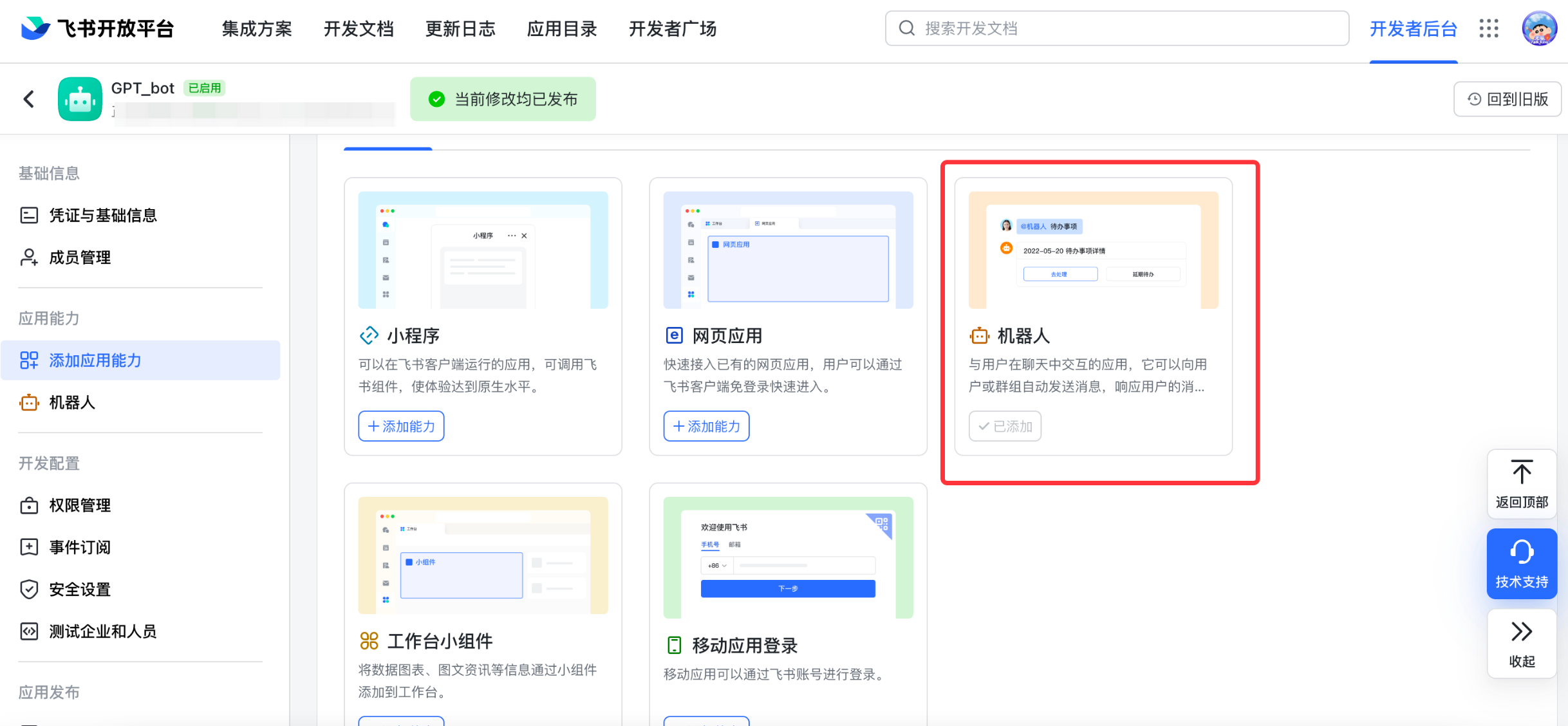Add capability for 网页应用 card

tap(706, 426)
